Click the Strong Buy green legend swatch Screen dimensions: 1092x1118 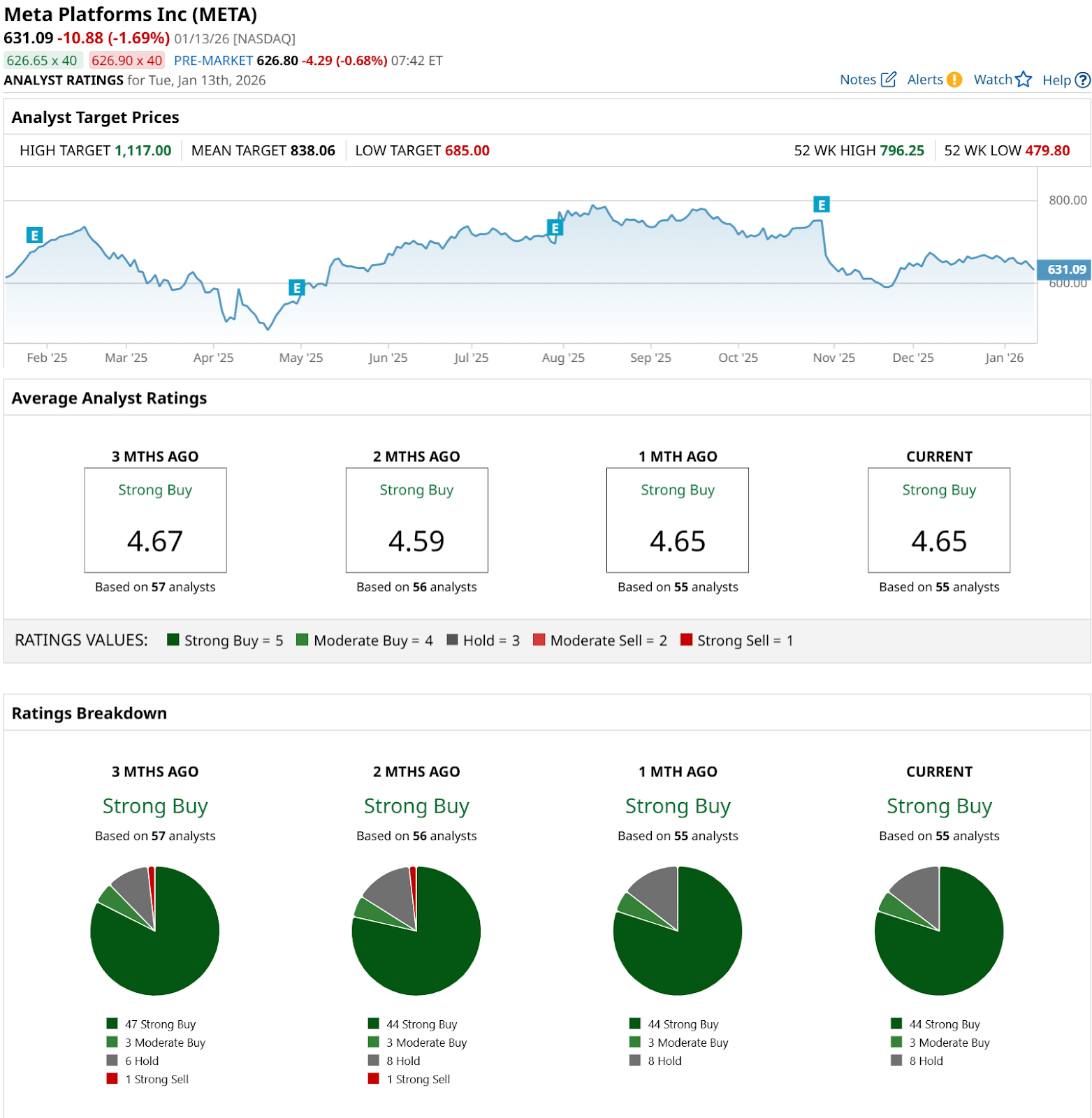pos(173,640)
